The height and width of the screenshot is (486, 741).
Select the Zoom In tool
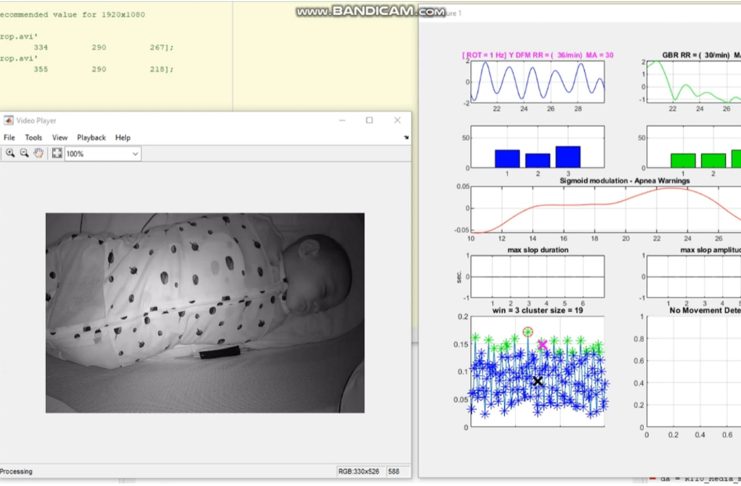[10, 154]
